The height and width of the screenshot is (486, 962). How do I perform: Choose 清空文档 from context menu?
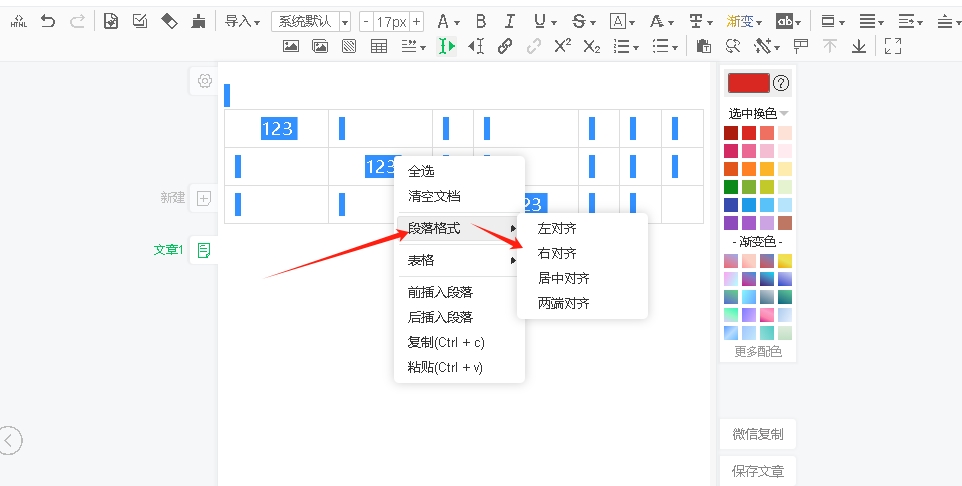click(434, 196)
